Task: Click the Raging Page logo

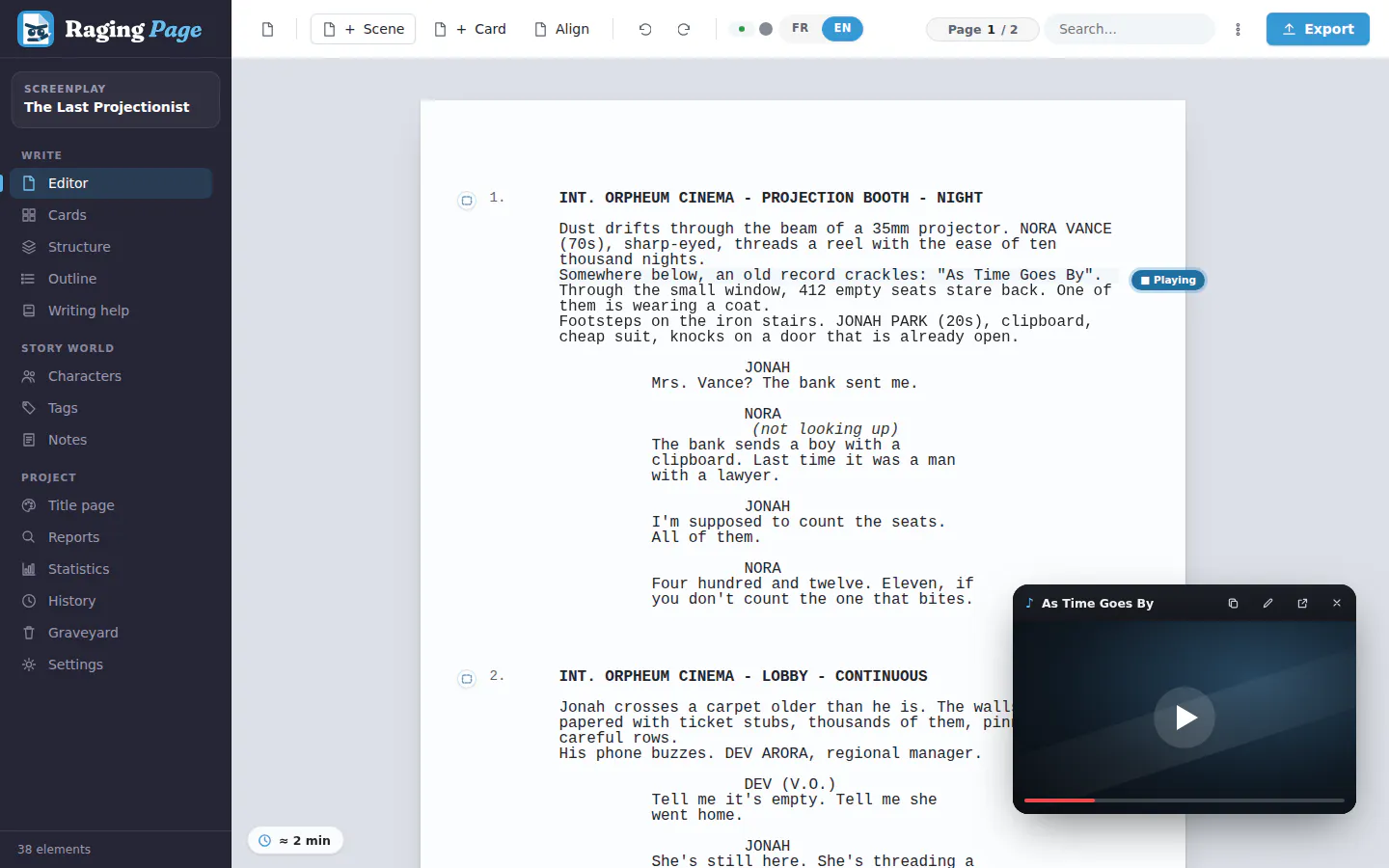Action: [110, 29]
